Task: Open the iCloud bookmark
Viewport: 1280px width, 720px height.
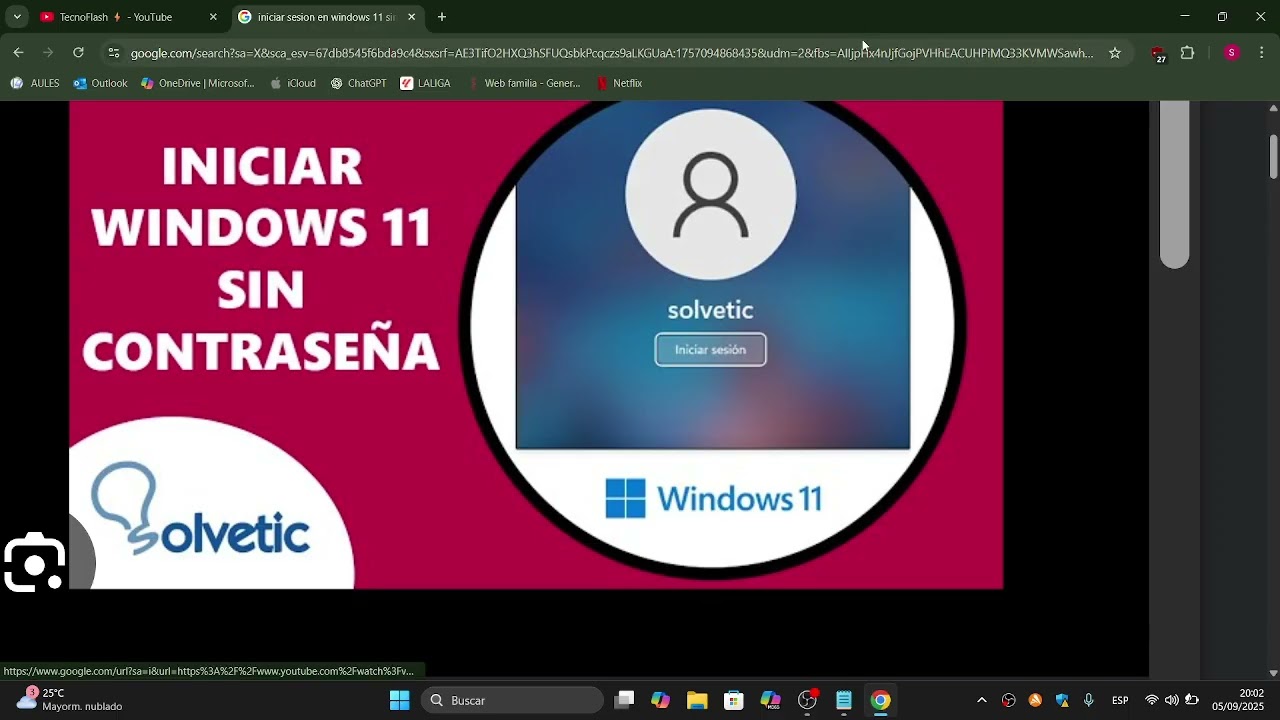Action: [293, 83]
